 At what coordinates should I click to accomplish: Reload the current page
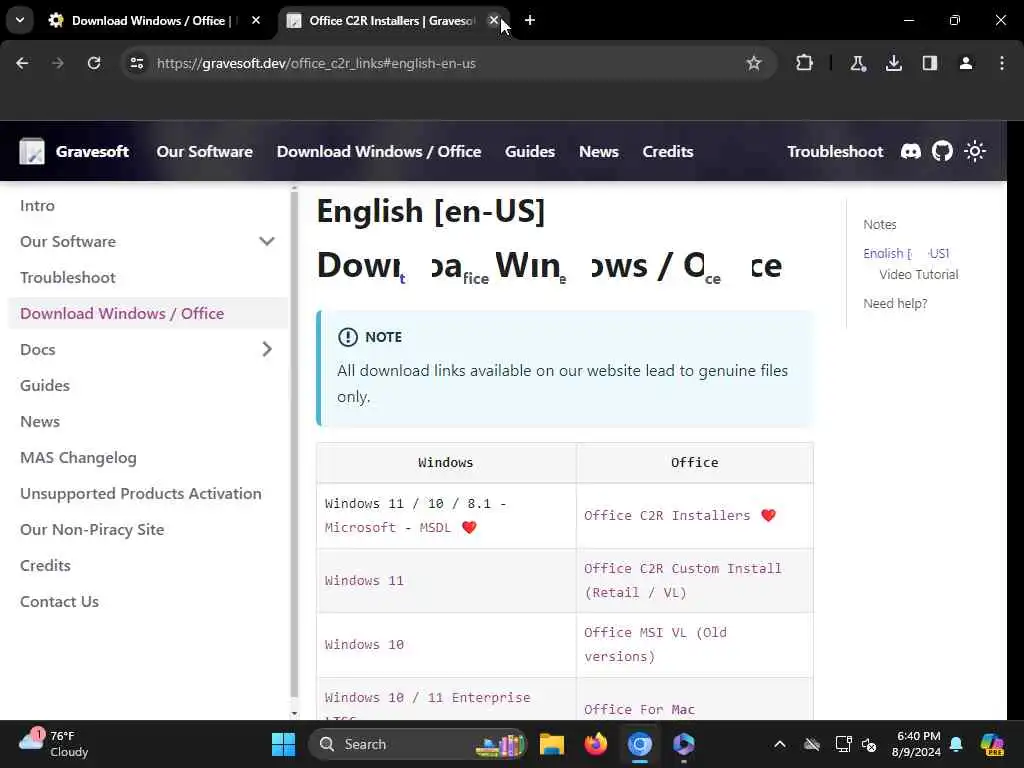tap(94, 63)
